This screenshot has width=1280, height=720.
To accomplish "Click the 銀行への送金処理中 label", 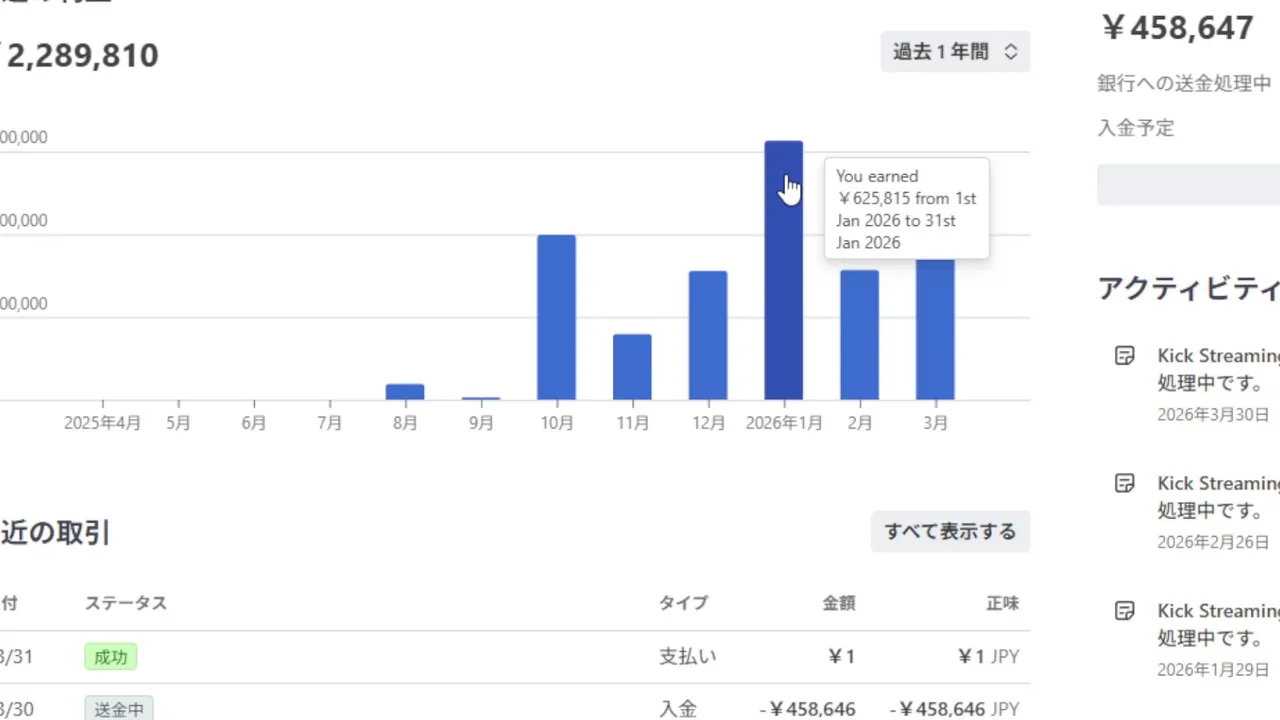I will pos(1184,84).
